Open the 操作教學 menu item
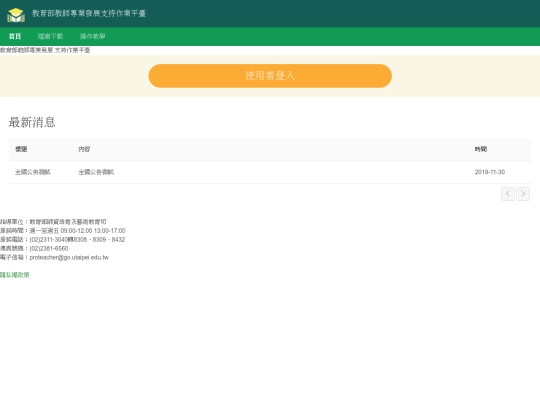Screen dimensions: 540x405 point(93,36)
